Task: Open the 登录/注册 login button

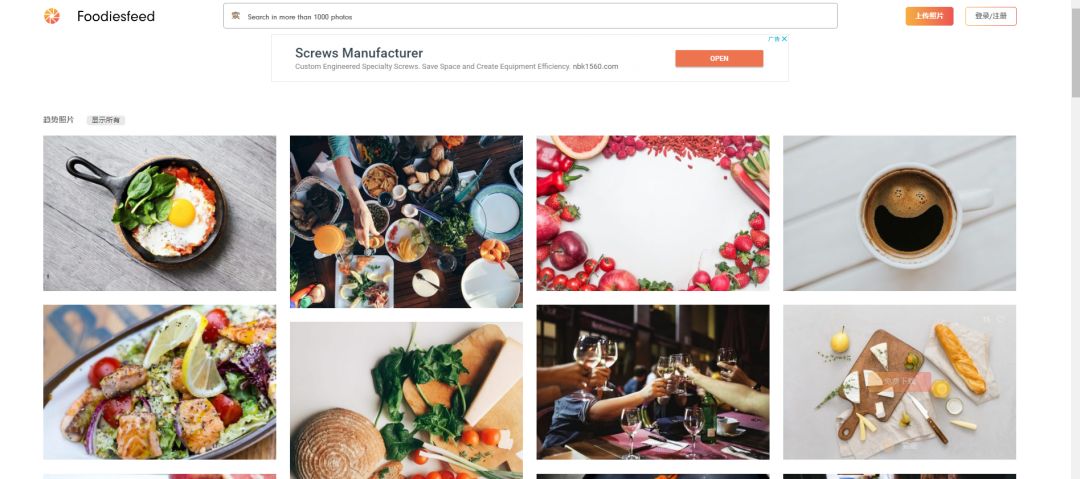Action: pyautogui.click(x=990, y=16)
